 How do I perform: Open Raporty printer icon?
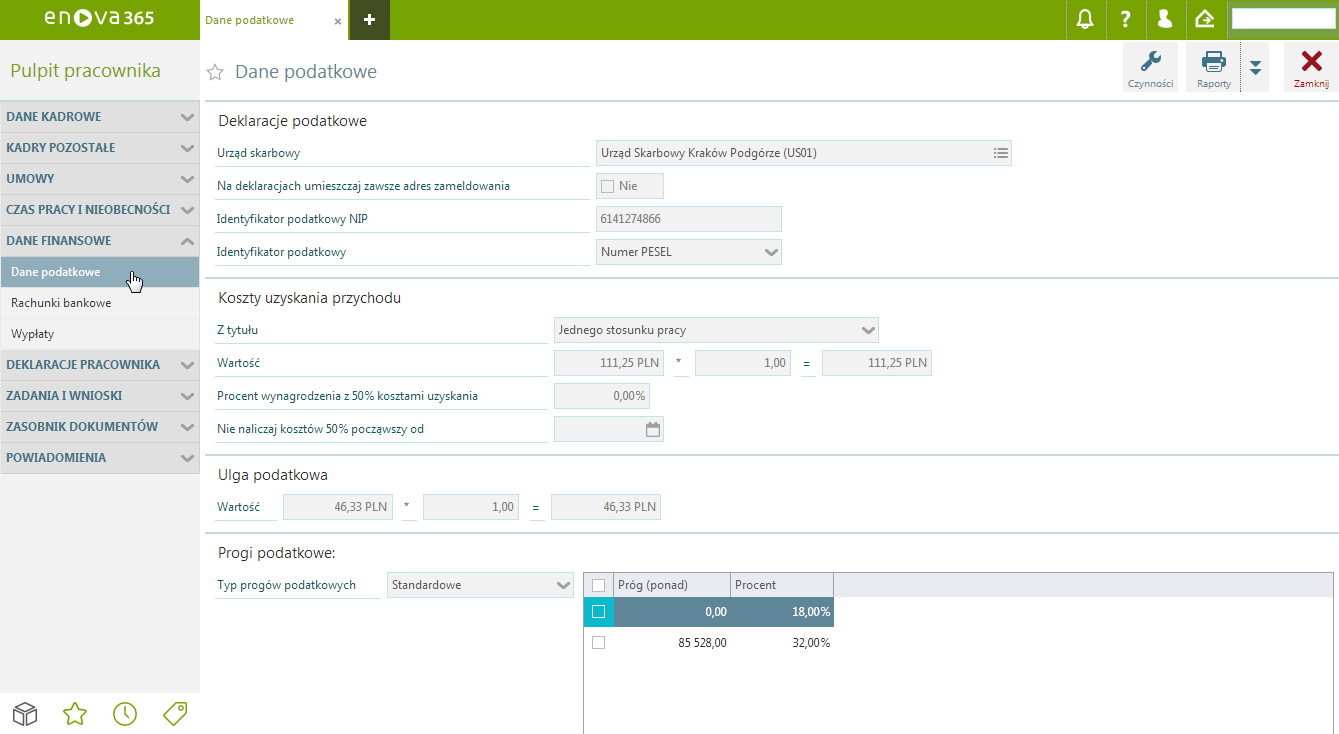pos(1213,67)
